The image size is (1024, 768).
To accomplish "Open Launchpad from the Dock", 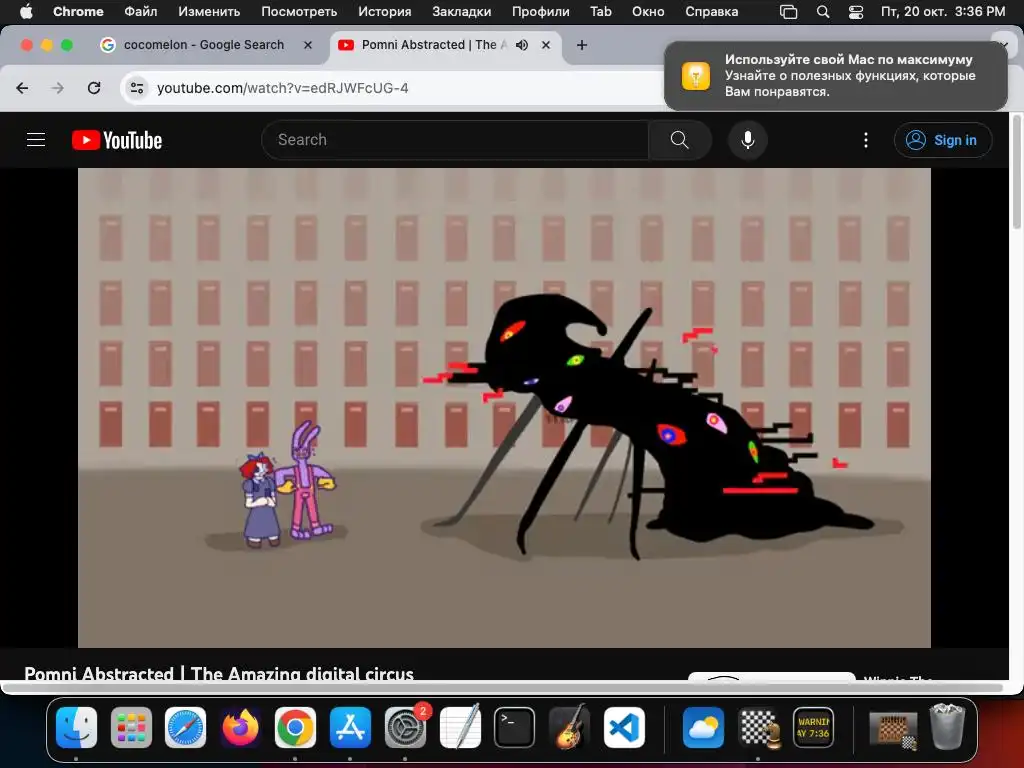I will pos(131,728).
